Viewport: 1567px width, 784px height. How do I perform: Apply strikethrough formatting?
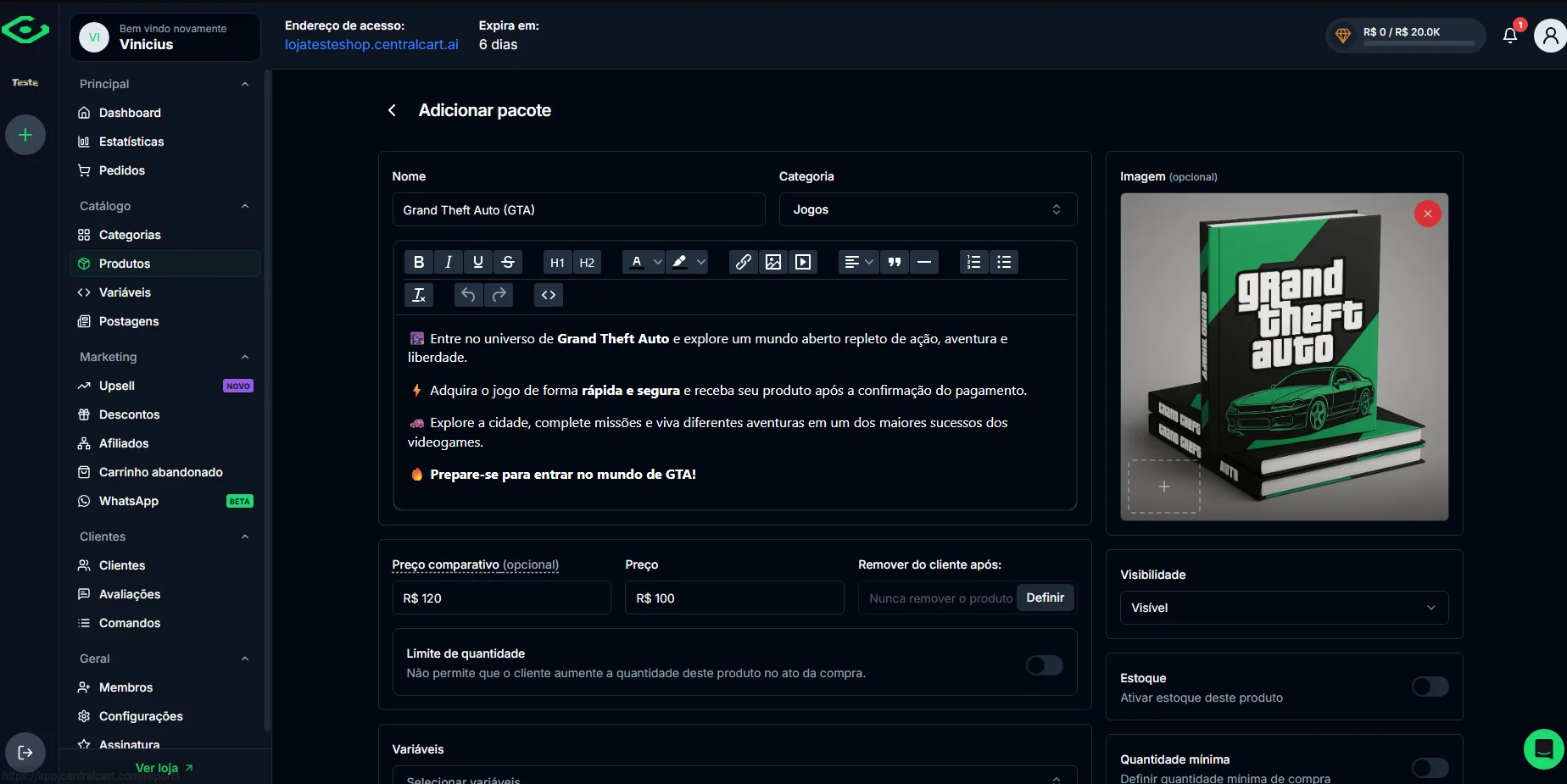point(508,262)
